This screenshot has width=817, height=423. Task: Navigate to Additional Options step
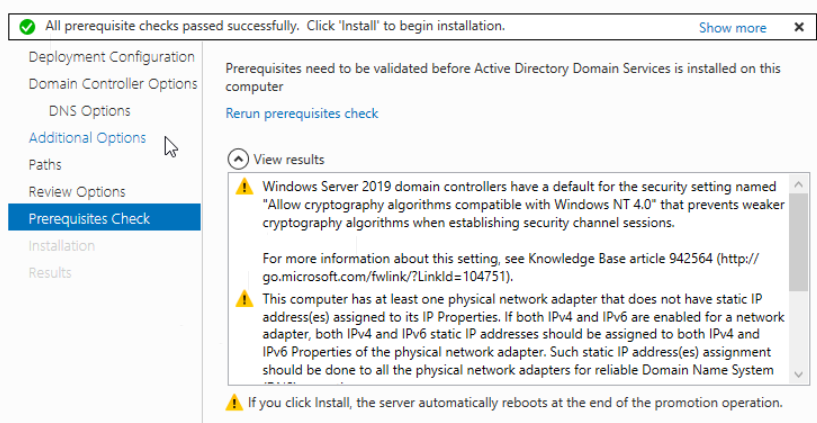tap(87, 138)
